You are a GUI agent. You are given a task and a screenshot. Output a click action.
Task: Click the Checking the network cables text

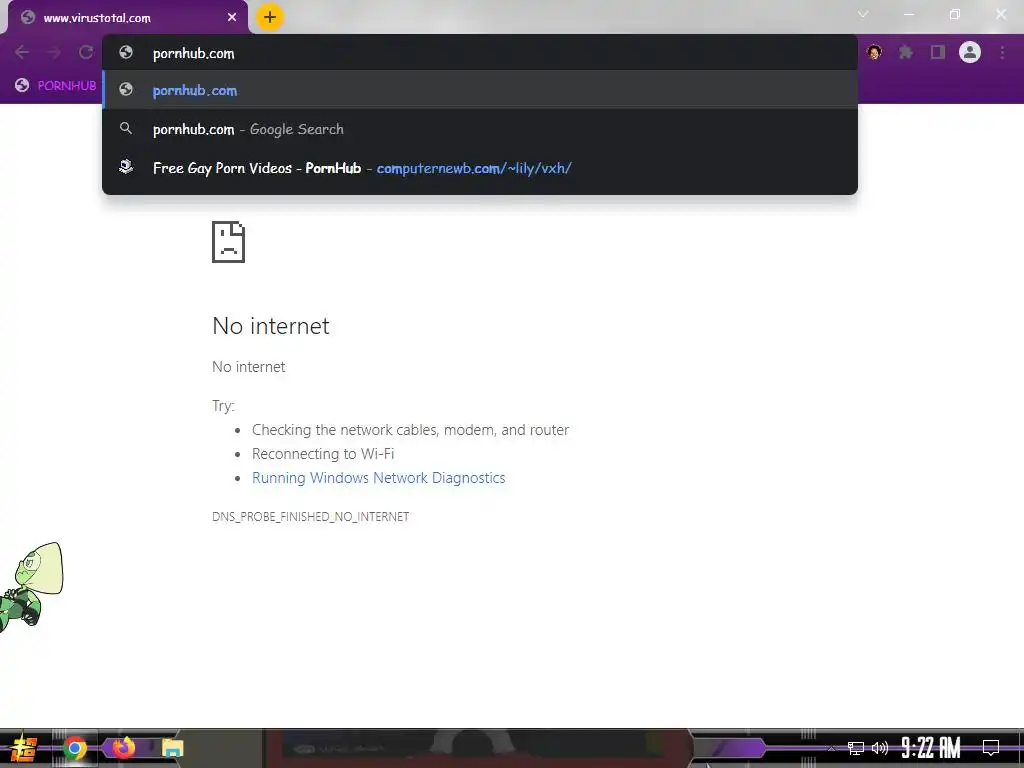411,430
